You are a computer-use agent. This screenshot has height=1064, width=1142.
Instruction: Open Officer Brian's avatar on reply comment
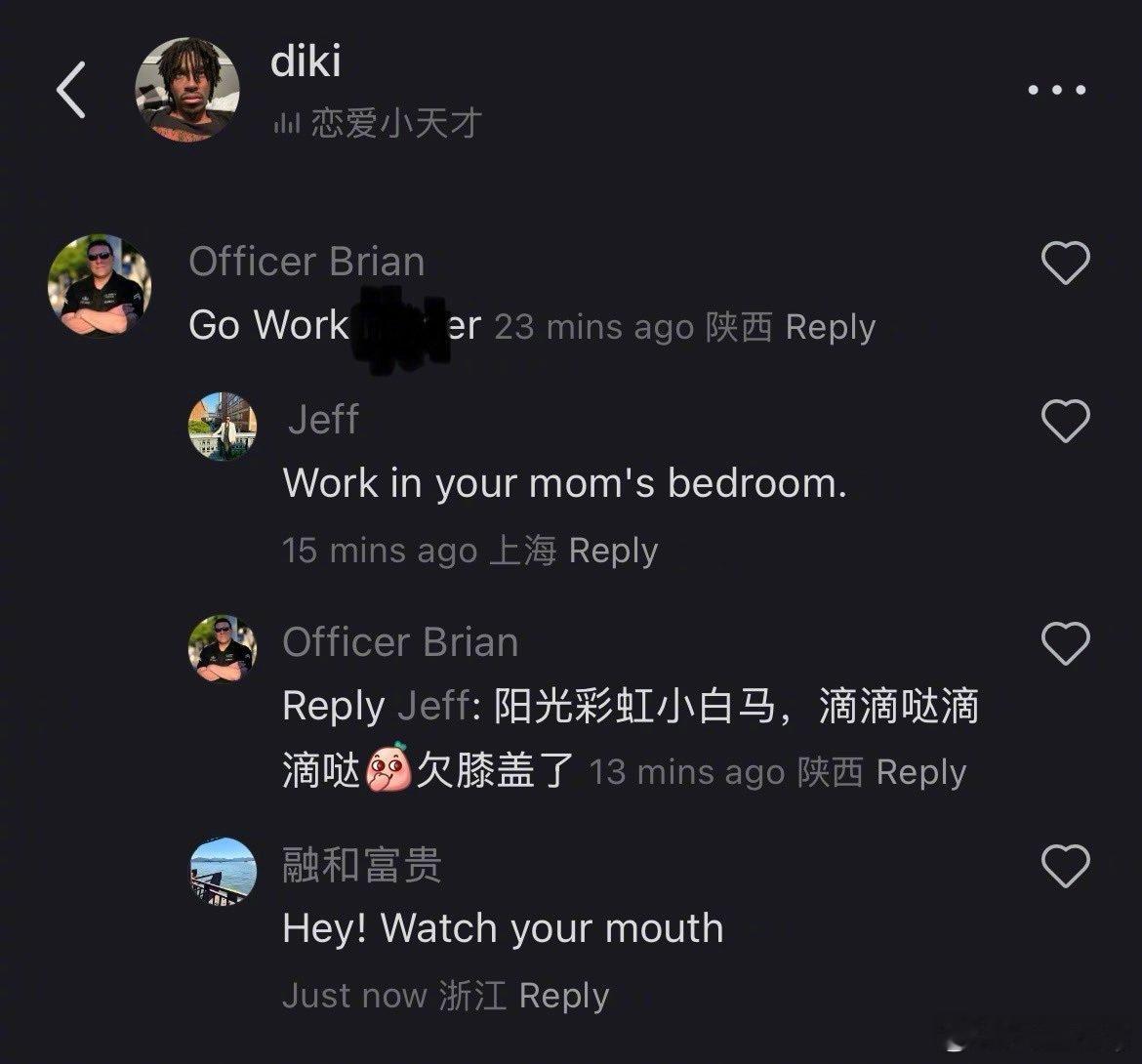click(223, 649)
